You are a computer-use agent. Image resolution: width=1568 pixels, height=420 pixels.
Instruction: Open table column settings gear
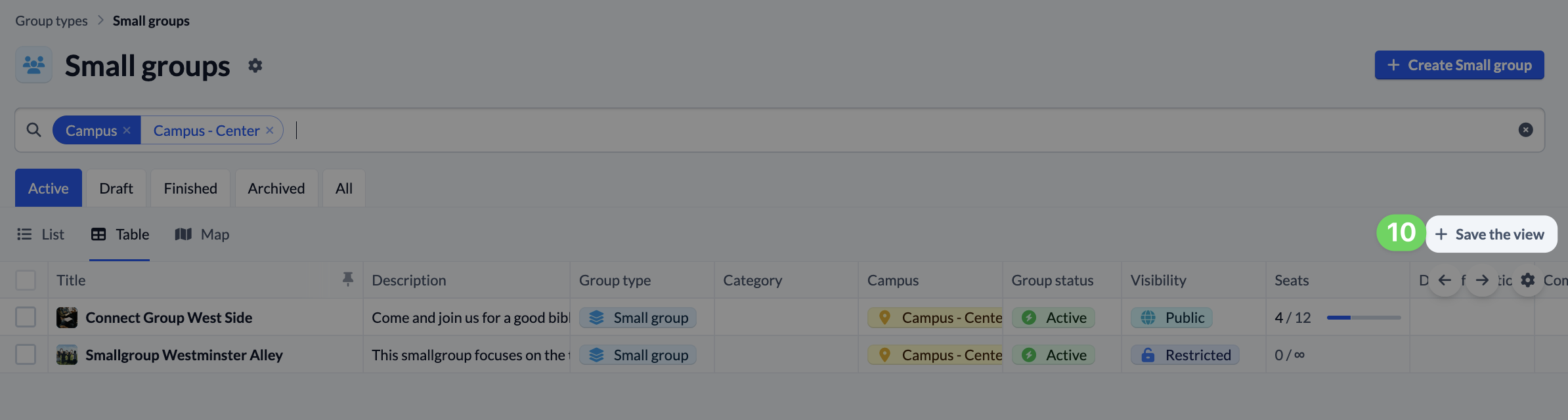[1528, 280]
